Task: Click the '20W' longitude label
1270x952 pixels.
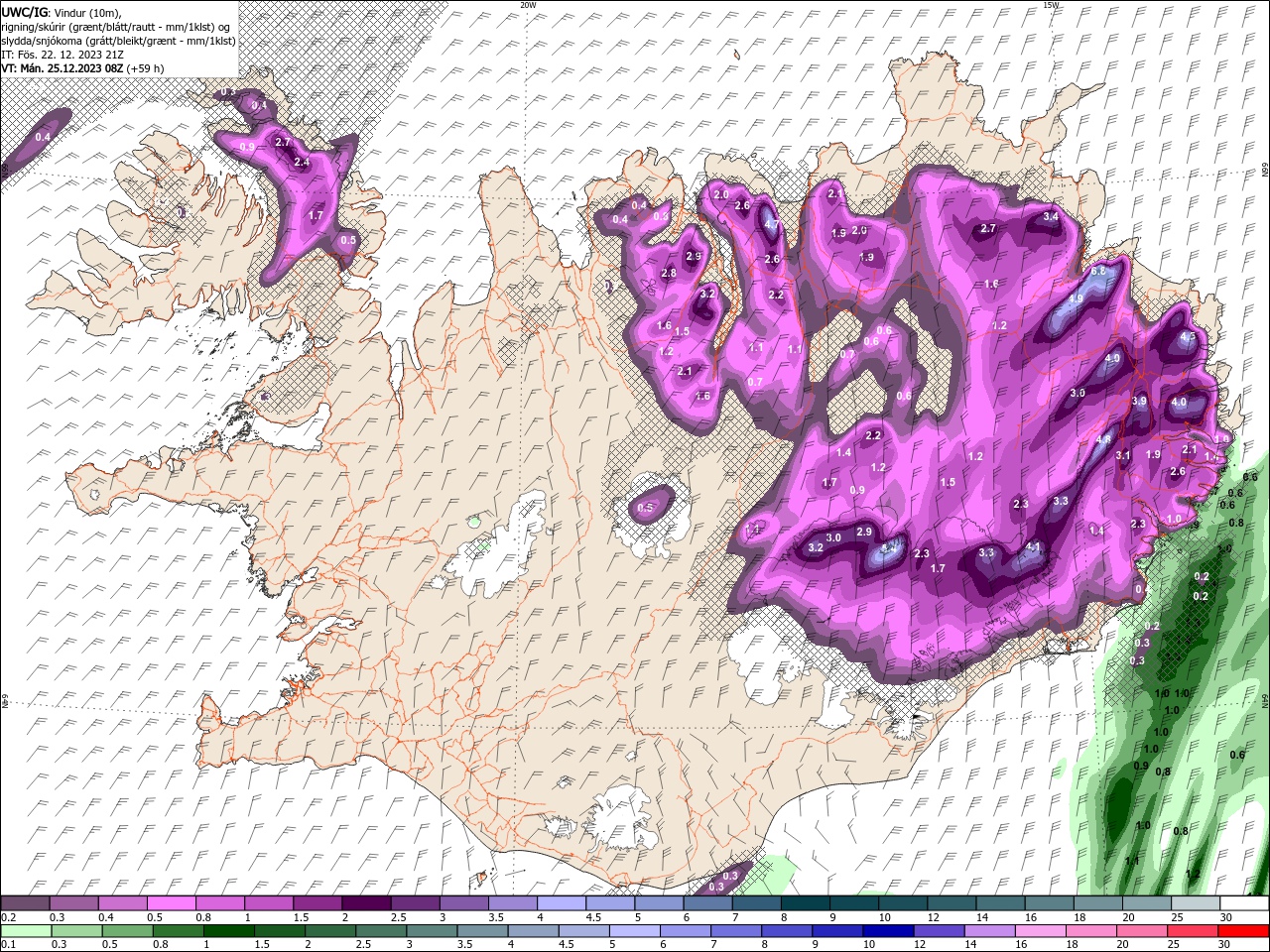Action: 528,5
